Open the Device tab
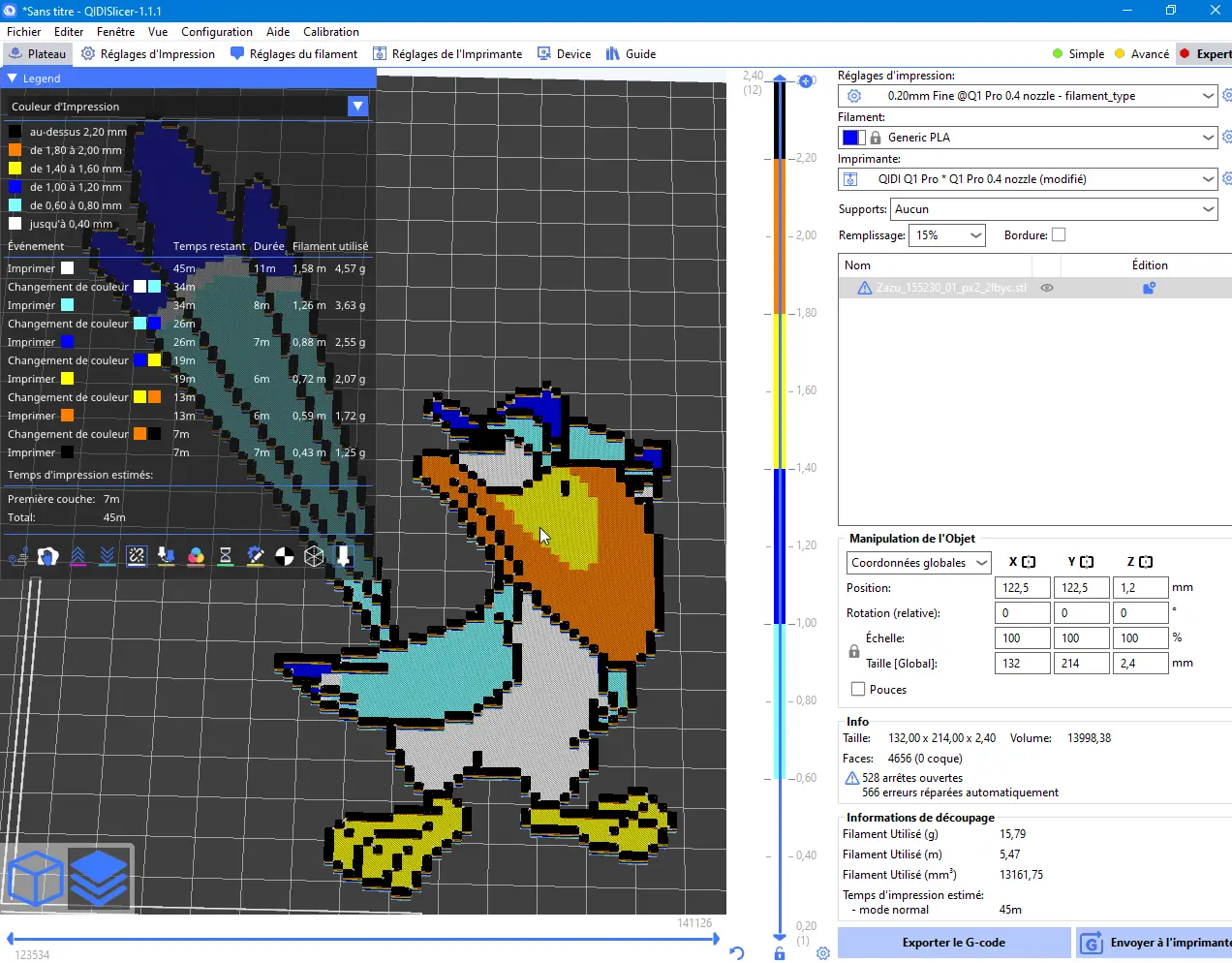Viewport: 1232px width, 963px height. coord(565,54)
